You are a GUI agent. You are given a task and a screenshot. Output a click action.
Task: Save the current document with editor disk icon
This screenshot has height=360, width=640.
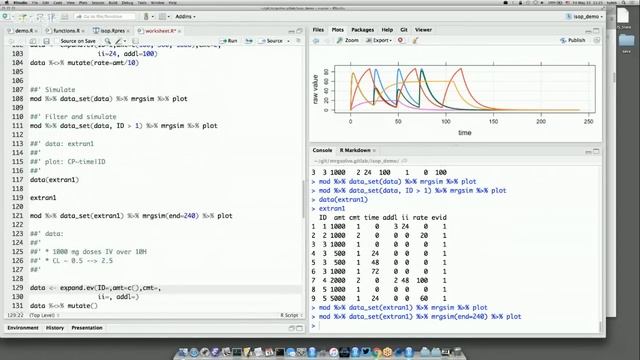tap(46, 41)
